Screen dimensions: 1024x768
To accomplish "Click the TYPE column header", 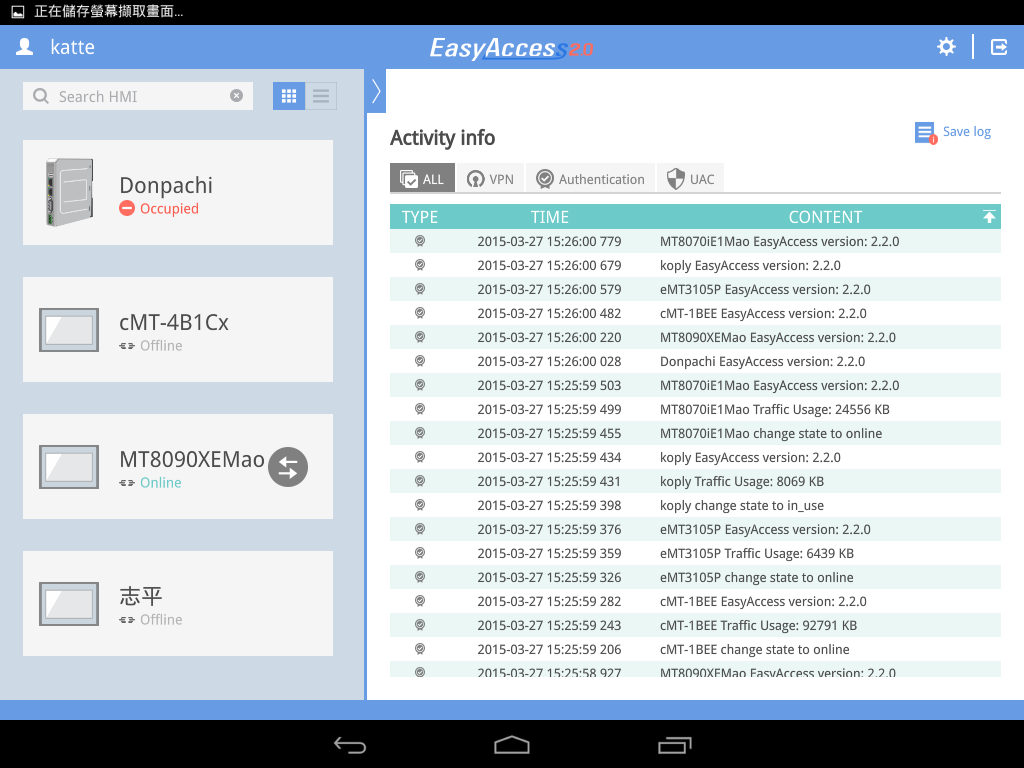I will click(x=419, y=217).
